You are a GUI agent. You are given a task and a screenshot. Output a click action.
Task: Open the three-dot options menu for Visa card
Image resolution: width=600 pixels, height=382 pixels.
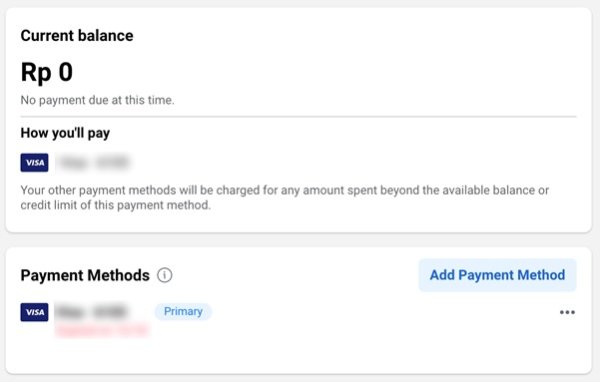(567, 312)
